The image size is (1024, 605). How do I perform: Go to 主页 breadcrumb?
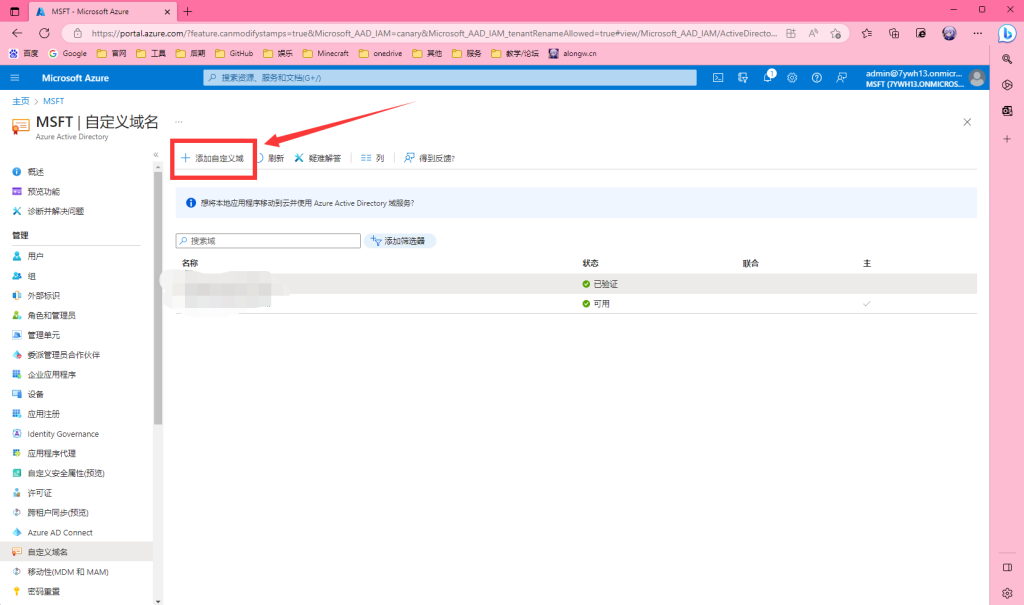pos(21,101)
